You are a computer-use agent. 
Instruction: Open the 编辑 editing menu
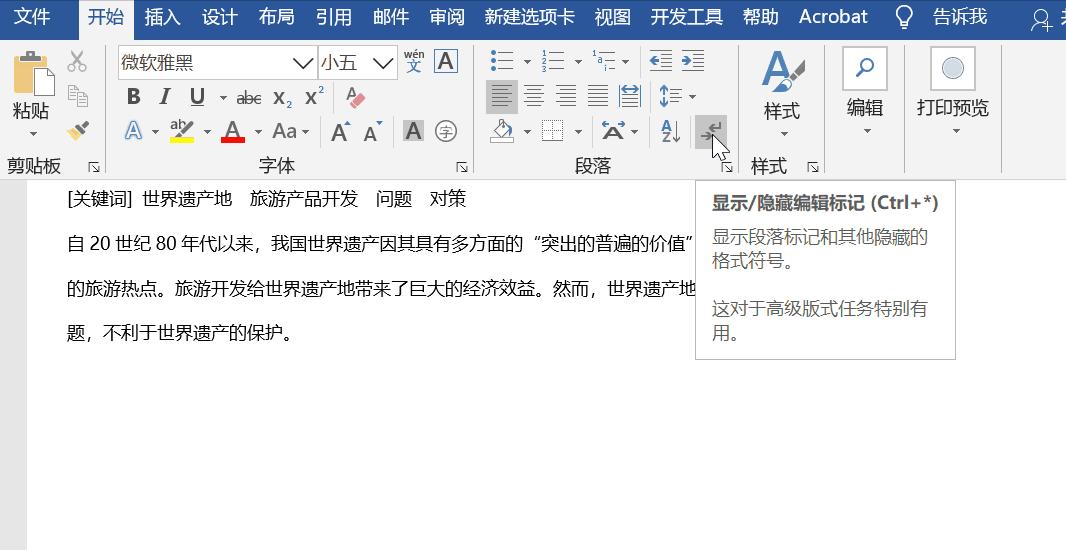865,91
